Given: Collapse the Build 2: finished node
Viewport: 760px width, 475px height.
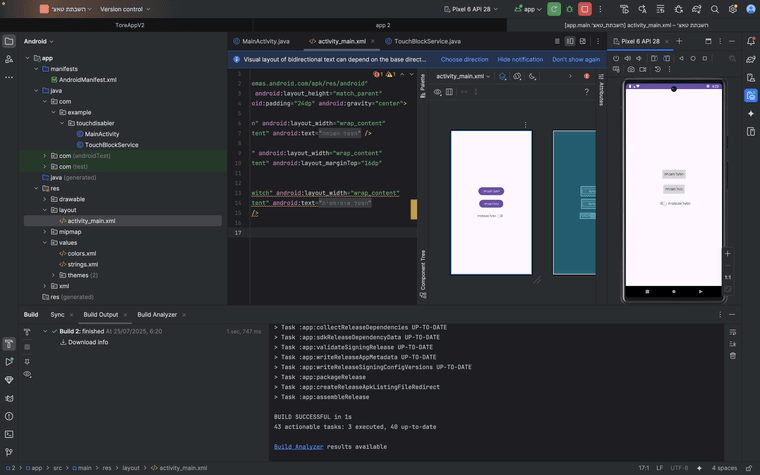Looking at the screenshot, I should 45,332.
